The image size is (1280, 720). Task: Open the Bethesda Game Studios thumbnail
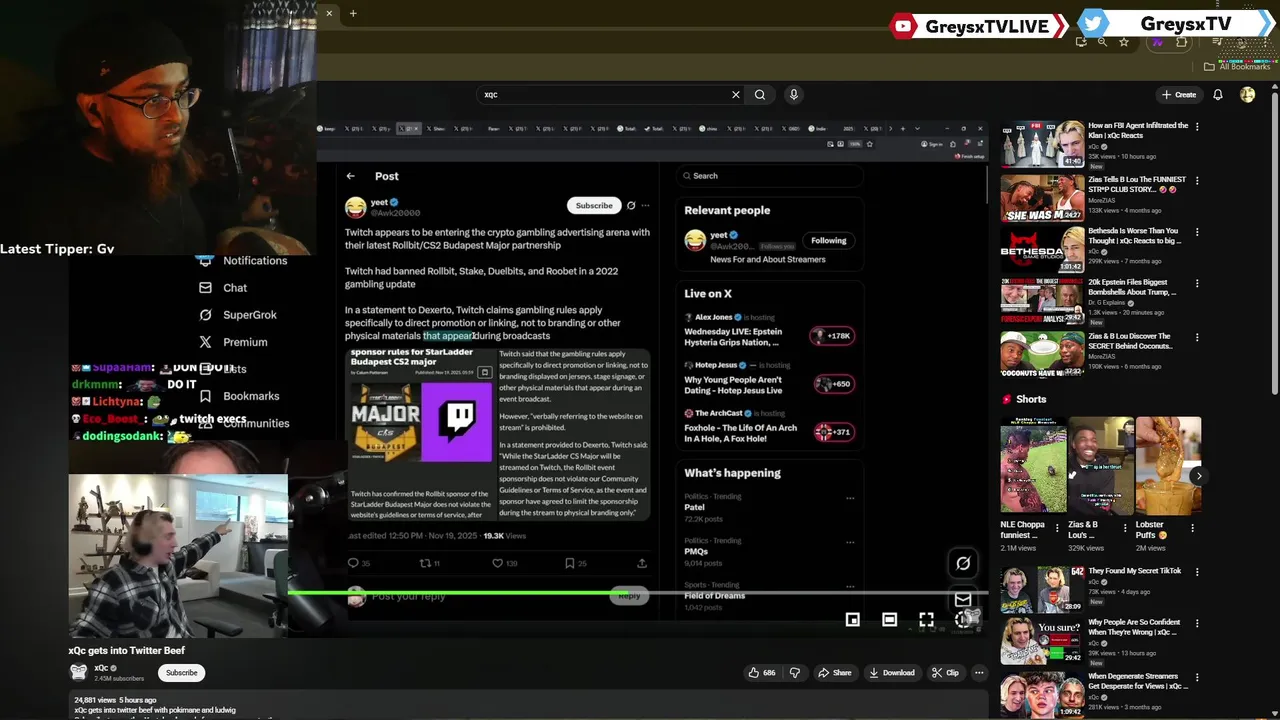(x=1043, y=250)
